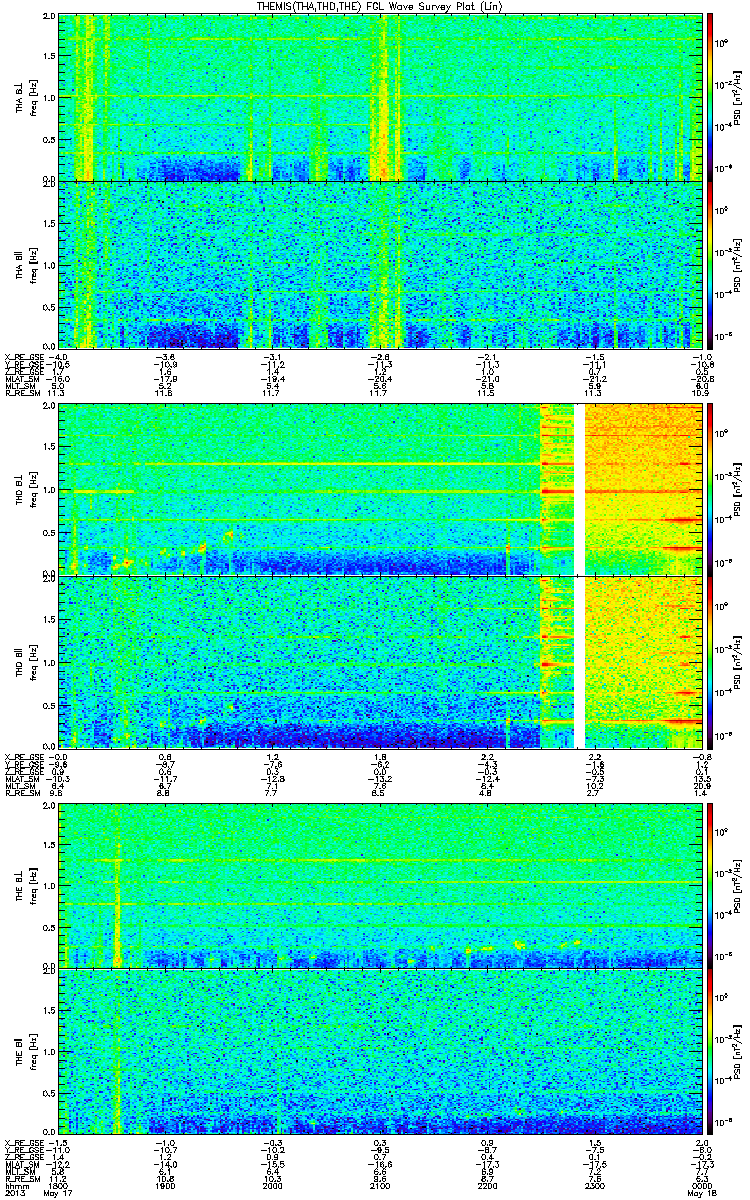This screenshot has height=1200, width=750.
Task: Click the PSD color bar beside THE B⊥
Action: pos(711,884)
